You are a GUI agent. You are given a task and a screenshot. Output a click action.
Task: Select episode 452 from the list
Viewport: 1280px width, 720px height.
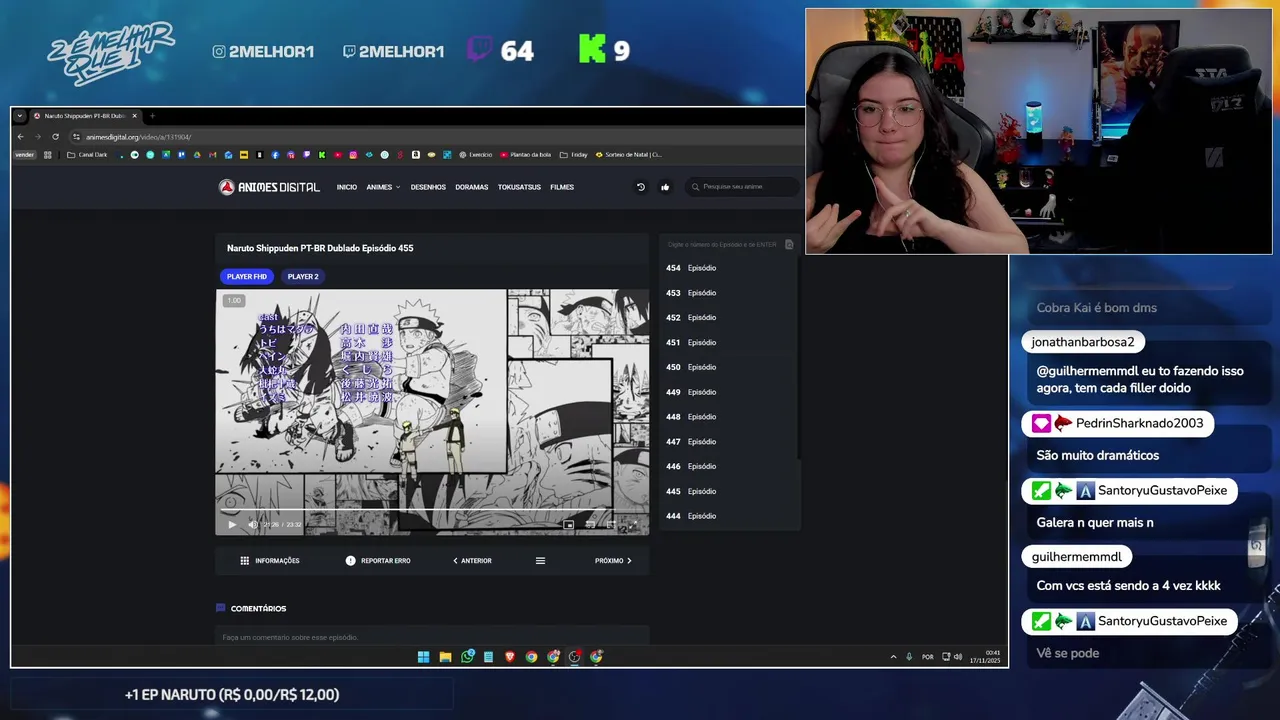(729, 318)
